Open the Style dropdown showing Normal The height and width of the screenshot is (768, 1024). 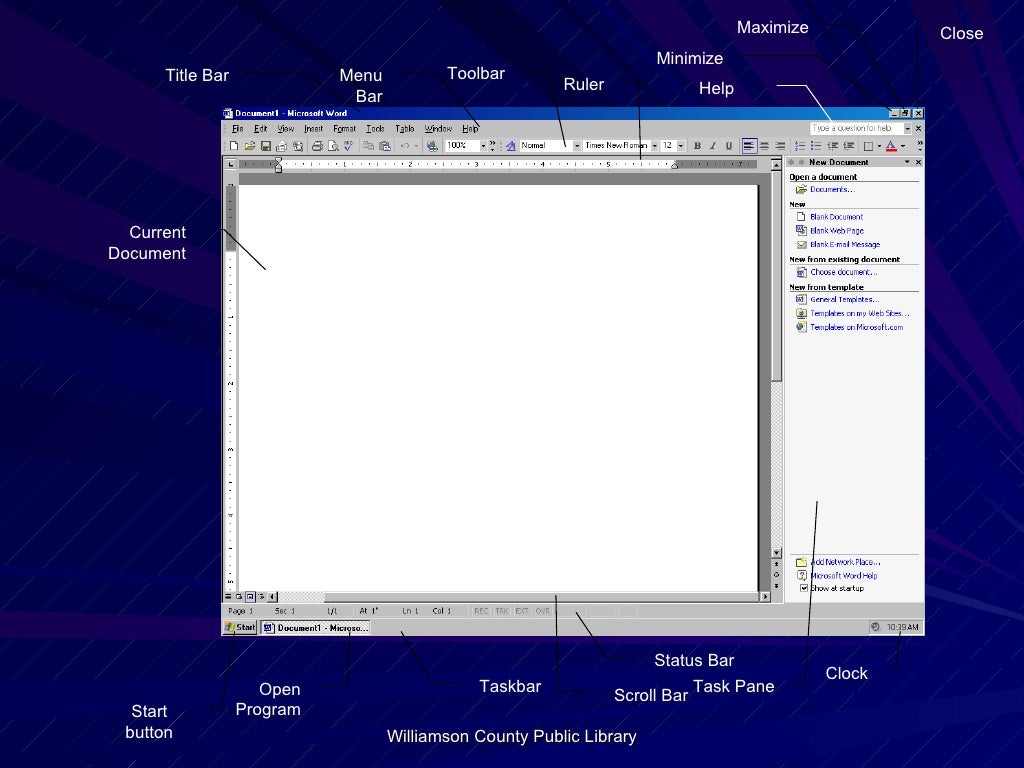pos(577,146)
